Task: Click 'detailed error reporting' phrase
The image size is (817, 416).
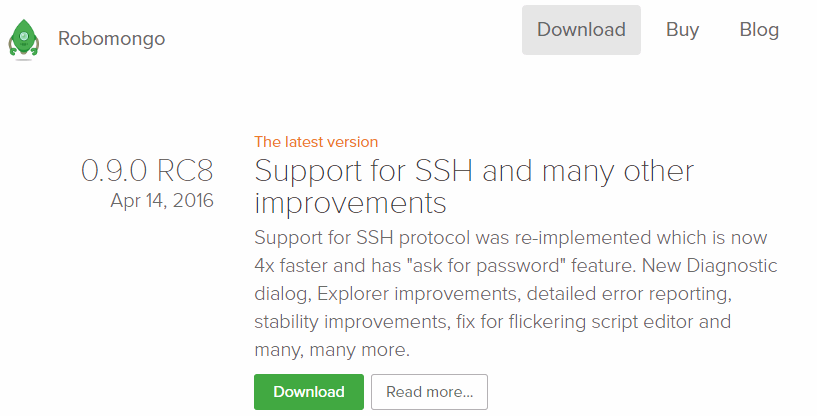Action: 628,294
